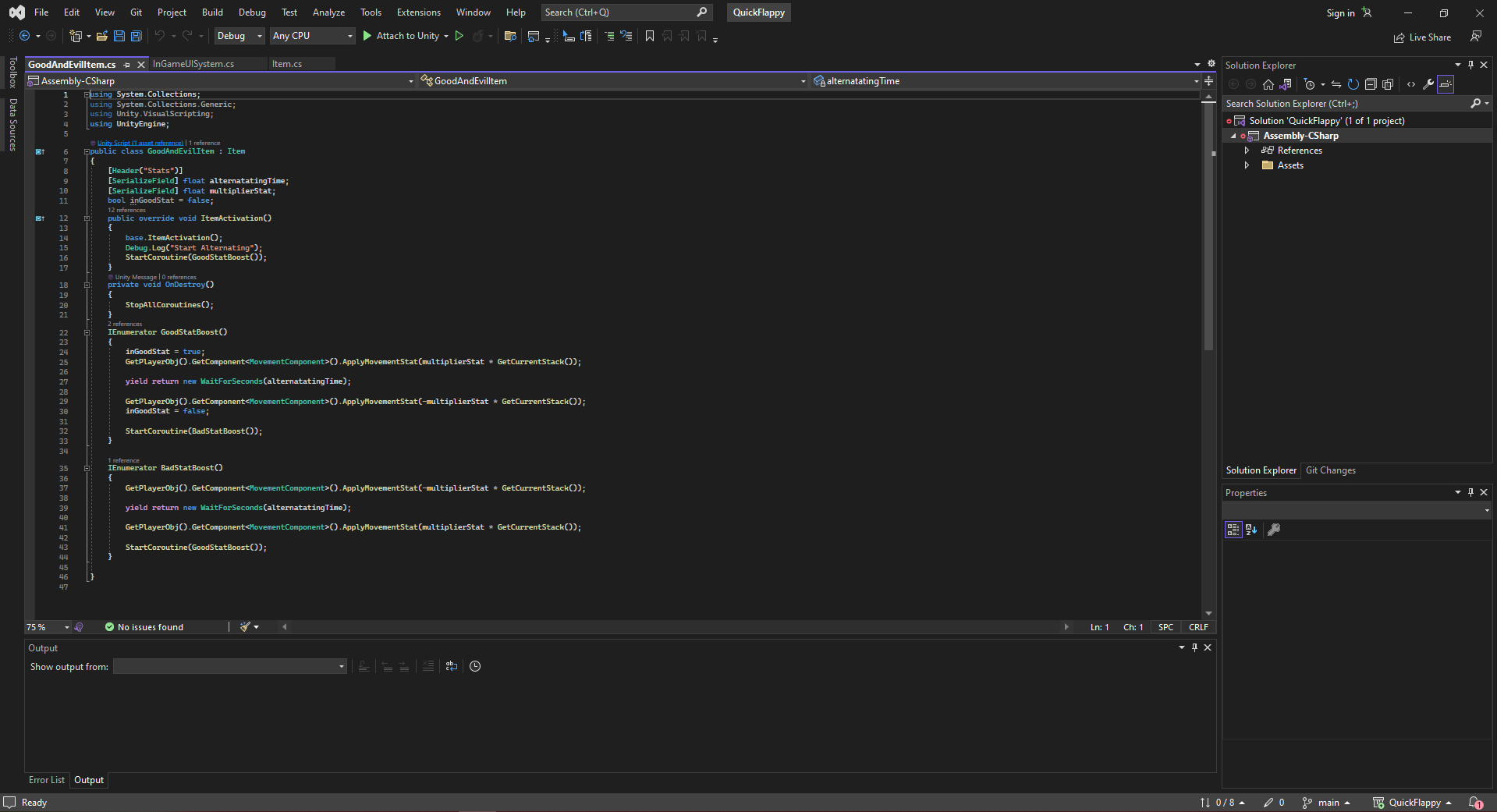Open the 75 % zoom dropdown
1497x812 pixels.
tap(48, 627)
